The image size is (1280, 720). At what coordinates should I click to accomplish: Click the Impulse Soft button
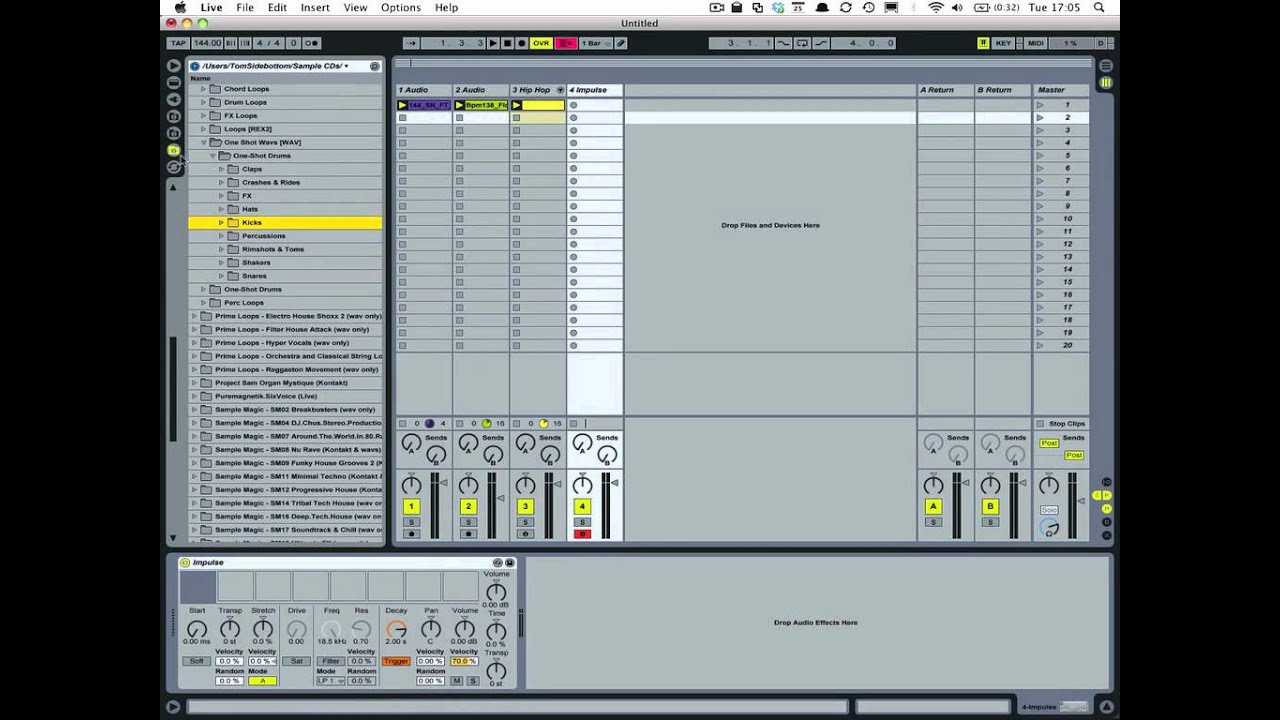click(x=196, y=661)
